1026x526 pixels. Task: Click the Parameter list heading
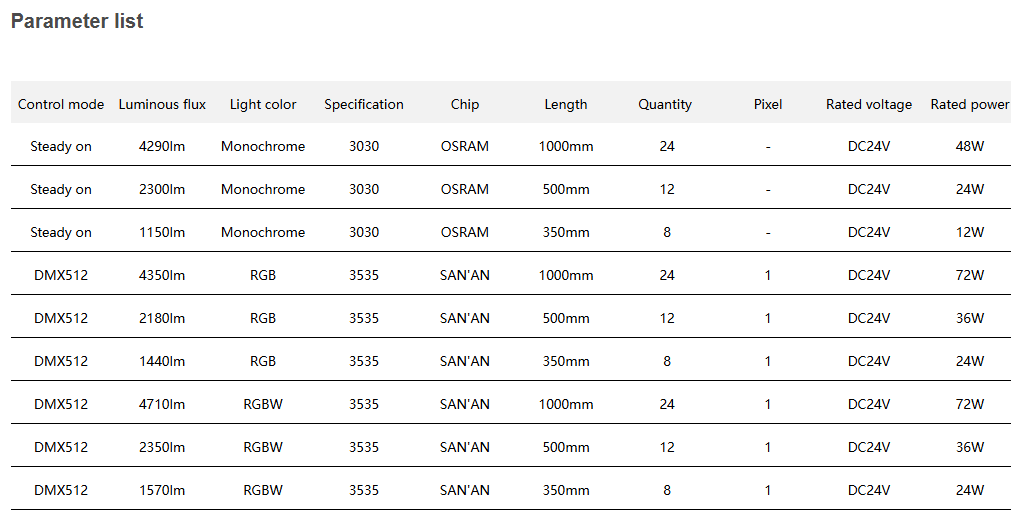point(77,21)
